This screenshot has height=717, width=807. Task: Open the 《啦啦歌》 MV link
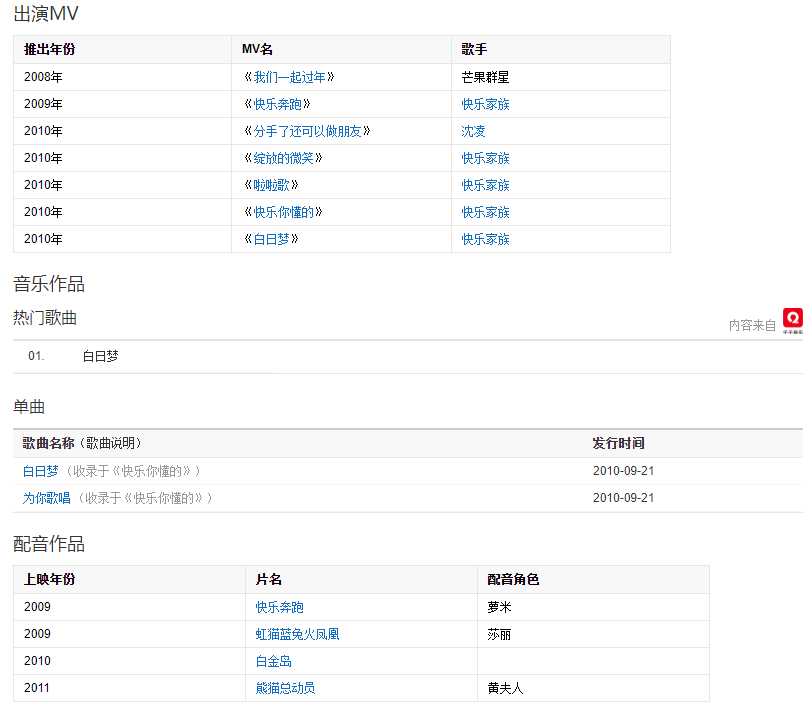tap(271, 185)
